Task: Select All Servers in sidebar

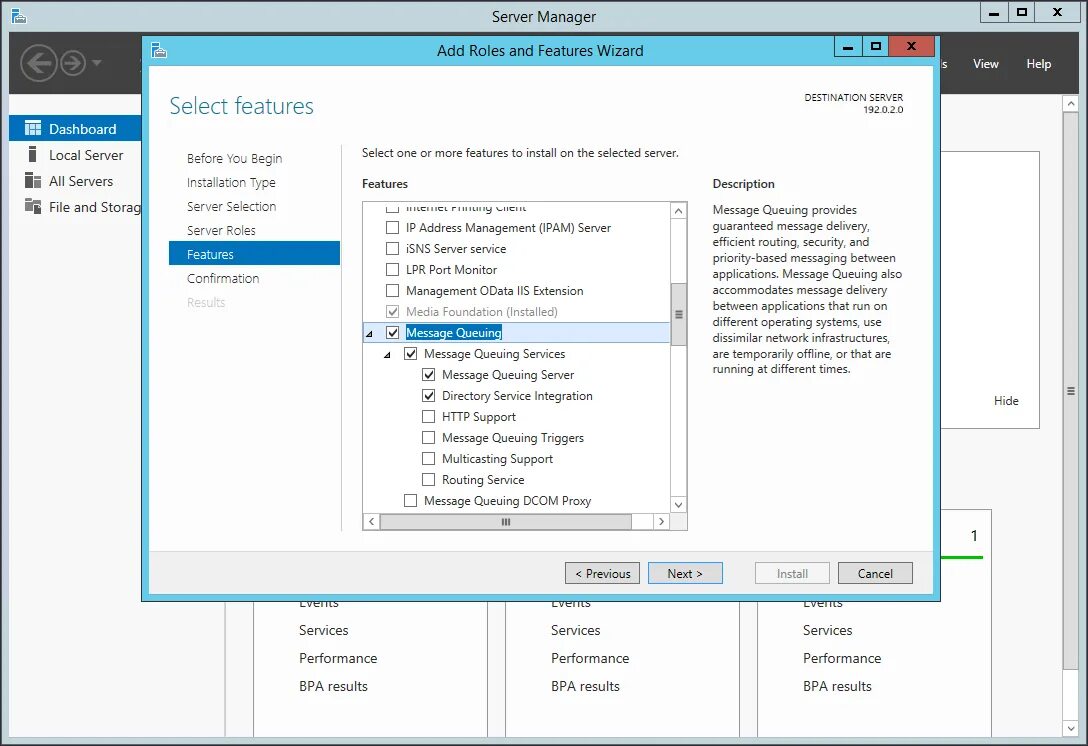Action: tap(75, 180)
